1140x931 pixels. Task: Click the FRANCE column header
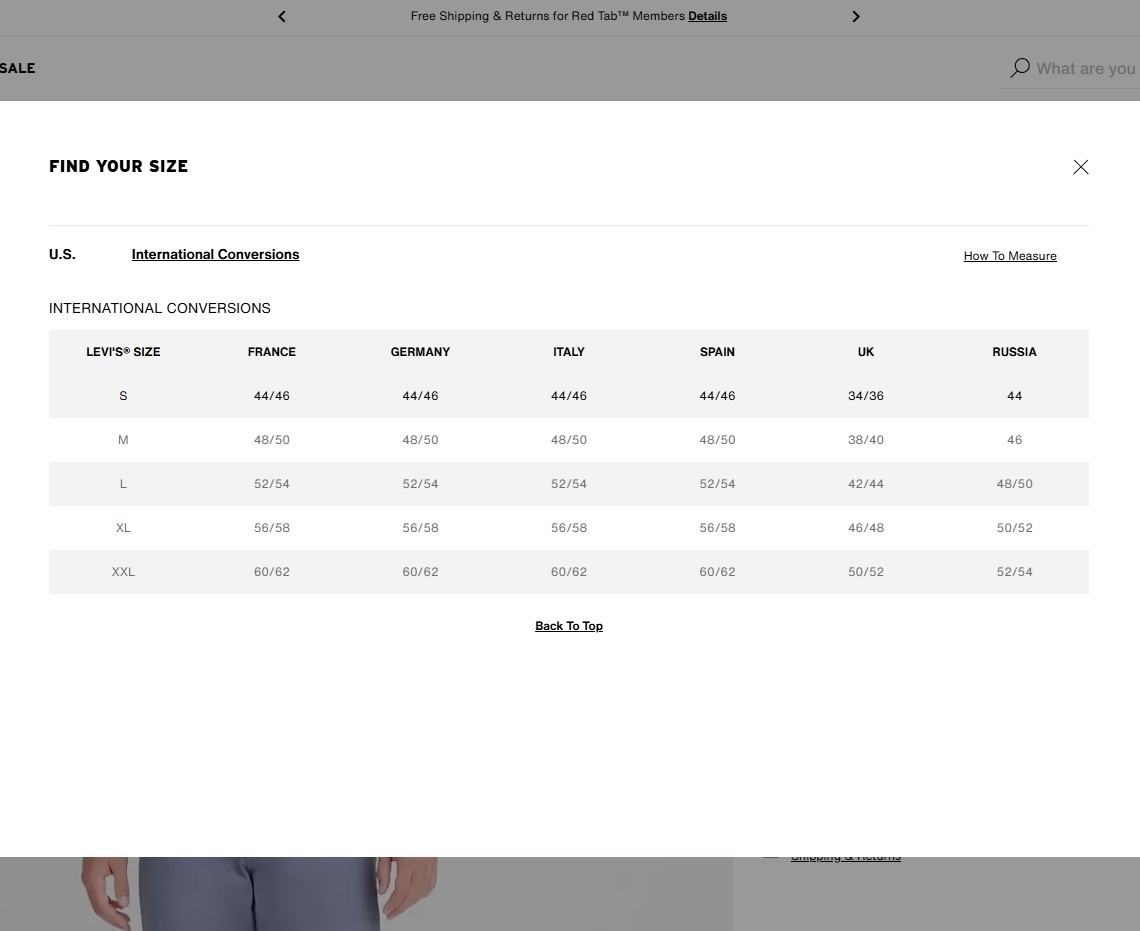271,352
